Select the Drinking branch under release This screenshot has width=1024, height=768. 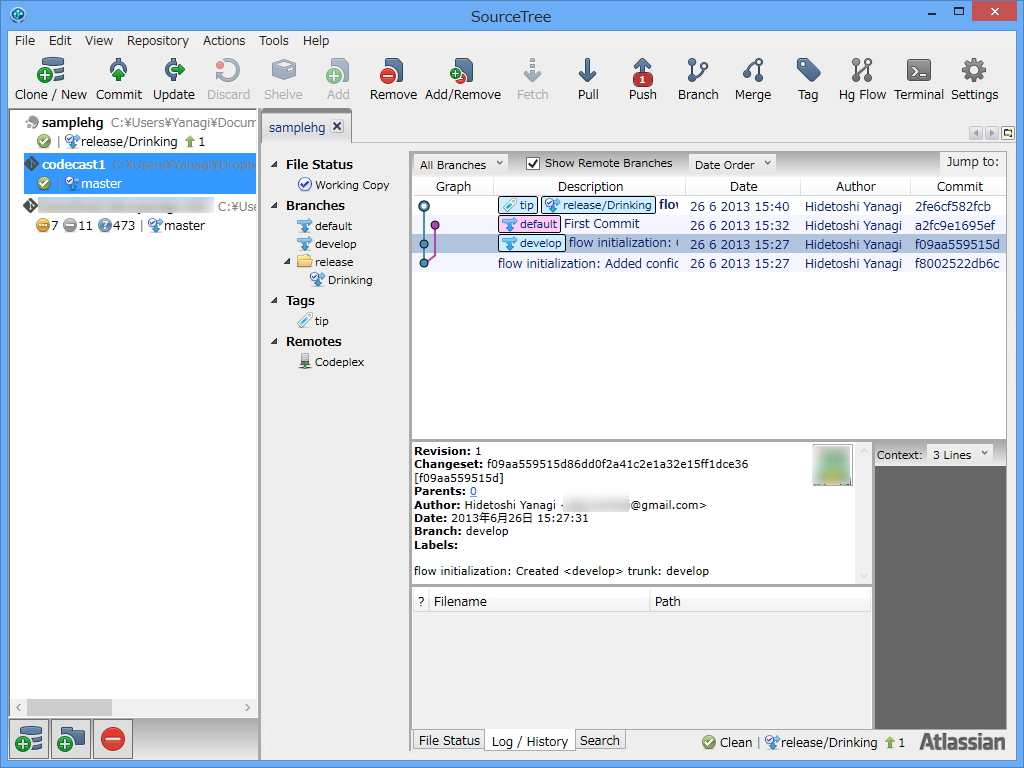[341, 280]
